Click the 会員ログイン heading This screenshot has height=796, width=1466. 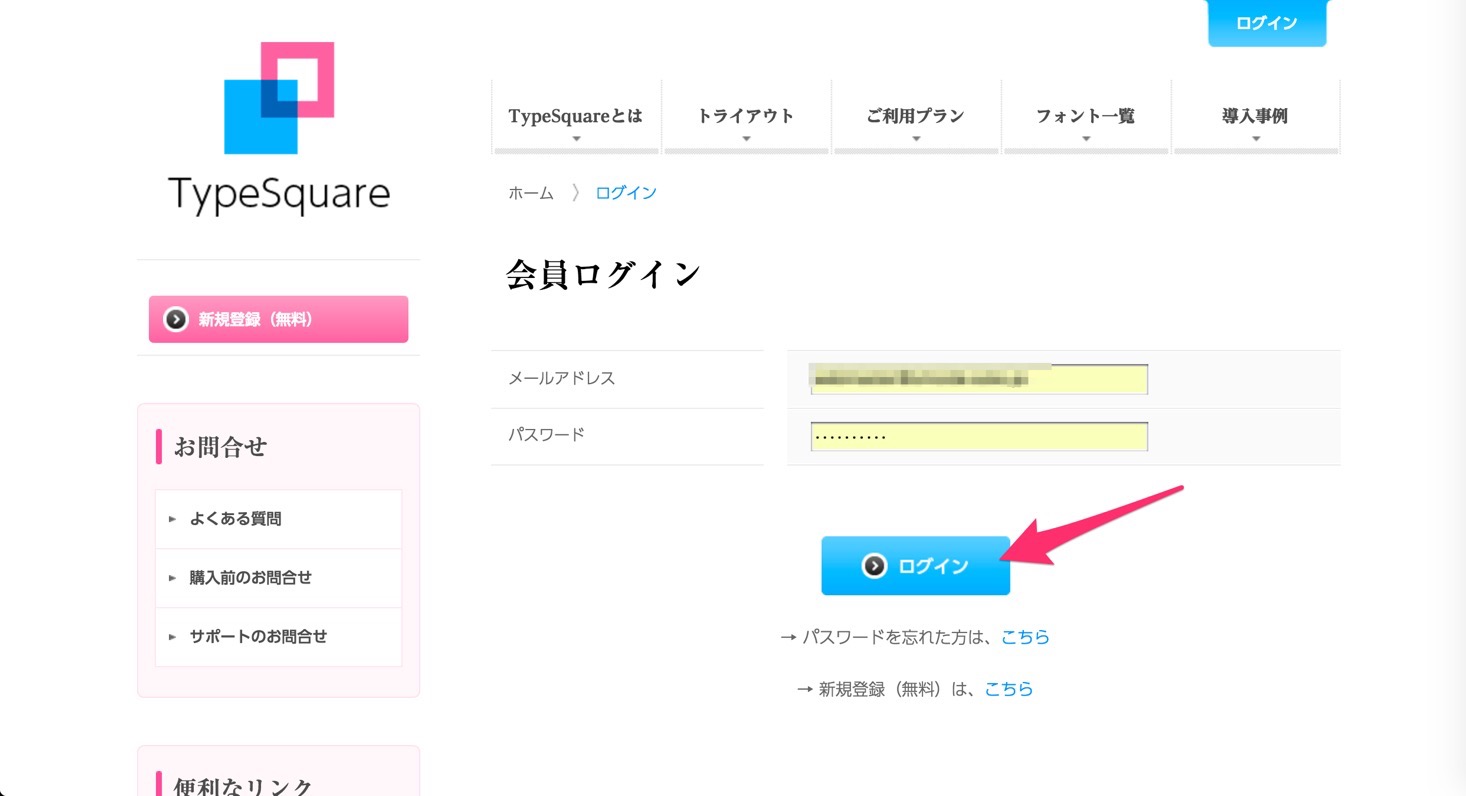(604, 275)
